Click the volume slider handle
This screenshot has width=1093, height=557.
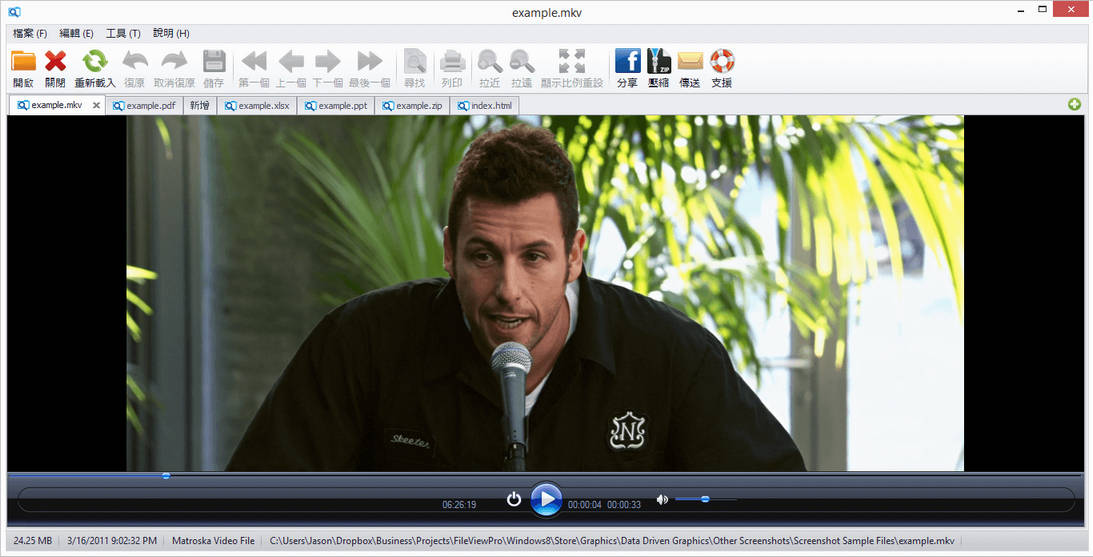[x=705, y=499]
